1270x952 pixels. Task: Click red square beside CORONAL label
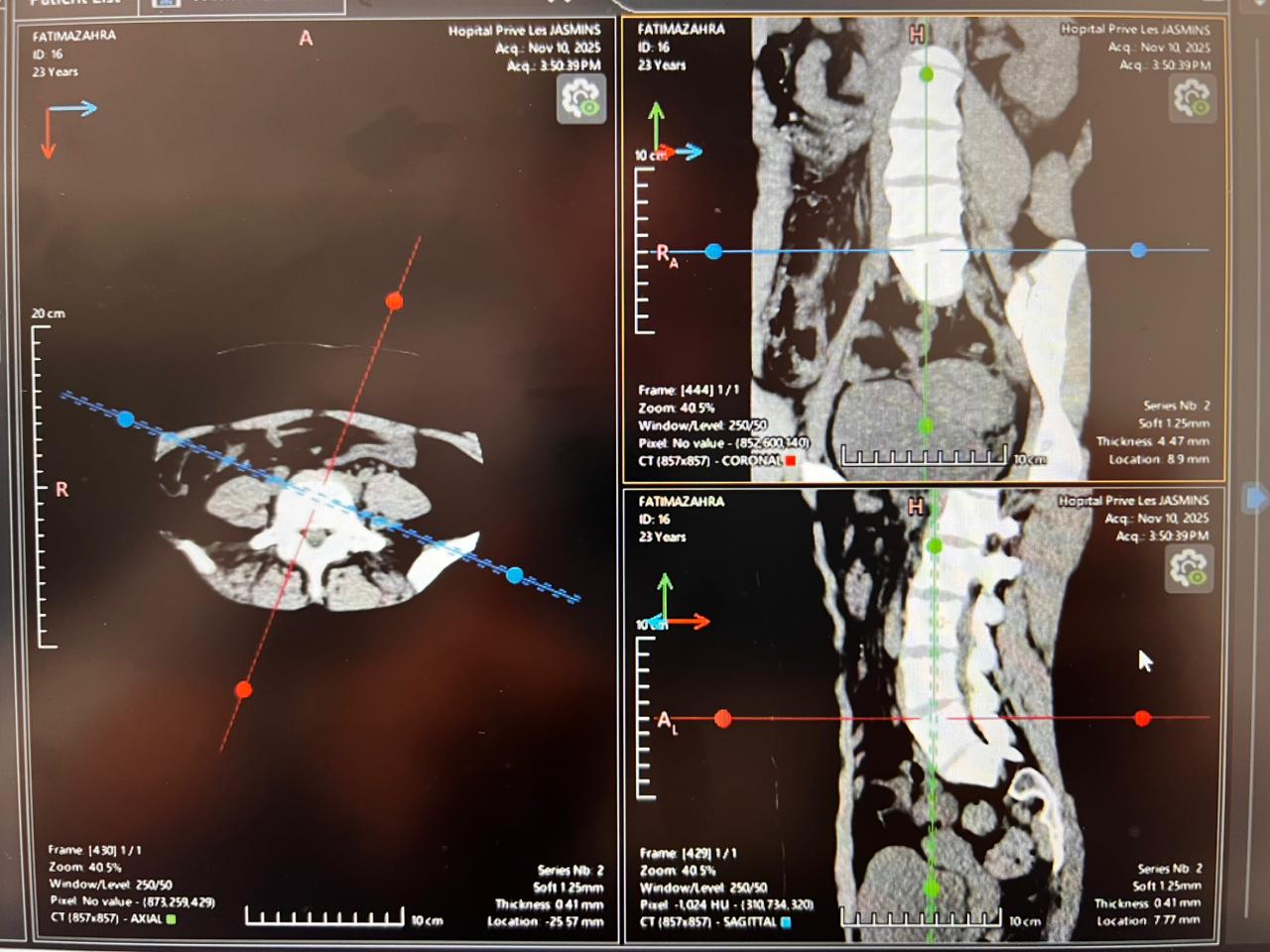click(791, 460)
